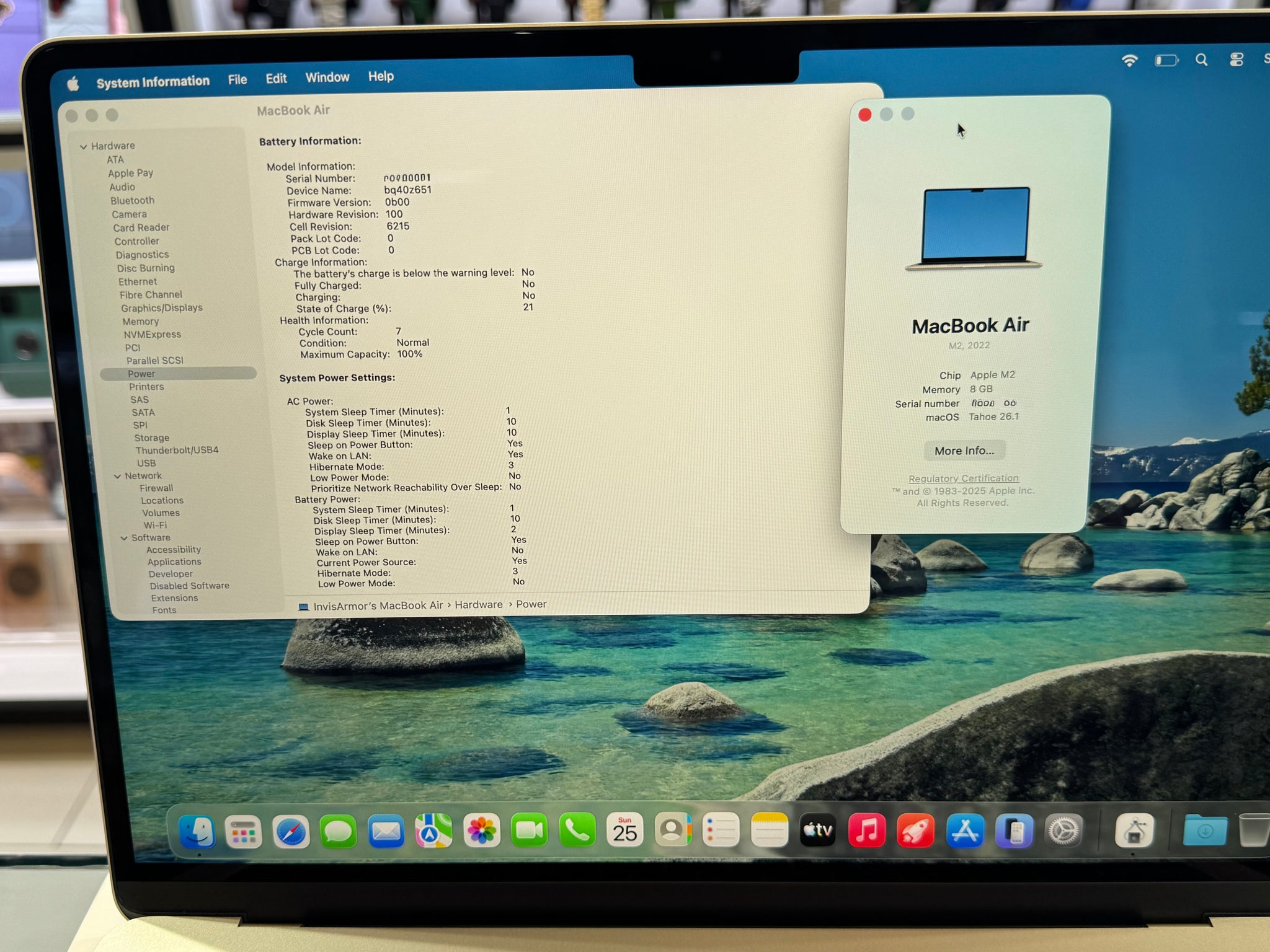
Task: Open the Photos app icon
Action: click(x=482, y=831)
